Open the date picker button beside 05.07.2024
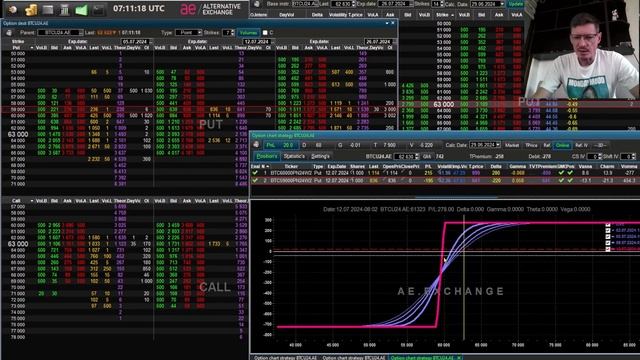This screenshot has width=640, height=360. tap(151, 42)
